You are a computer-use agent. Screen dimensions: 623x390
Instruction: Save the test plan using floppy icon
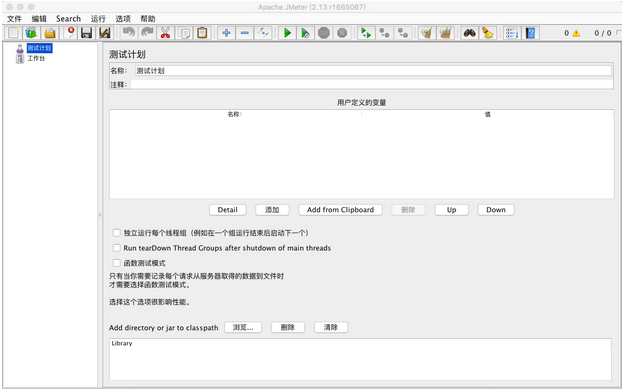coord(86,33)
